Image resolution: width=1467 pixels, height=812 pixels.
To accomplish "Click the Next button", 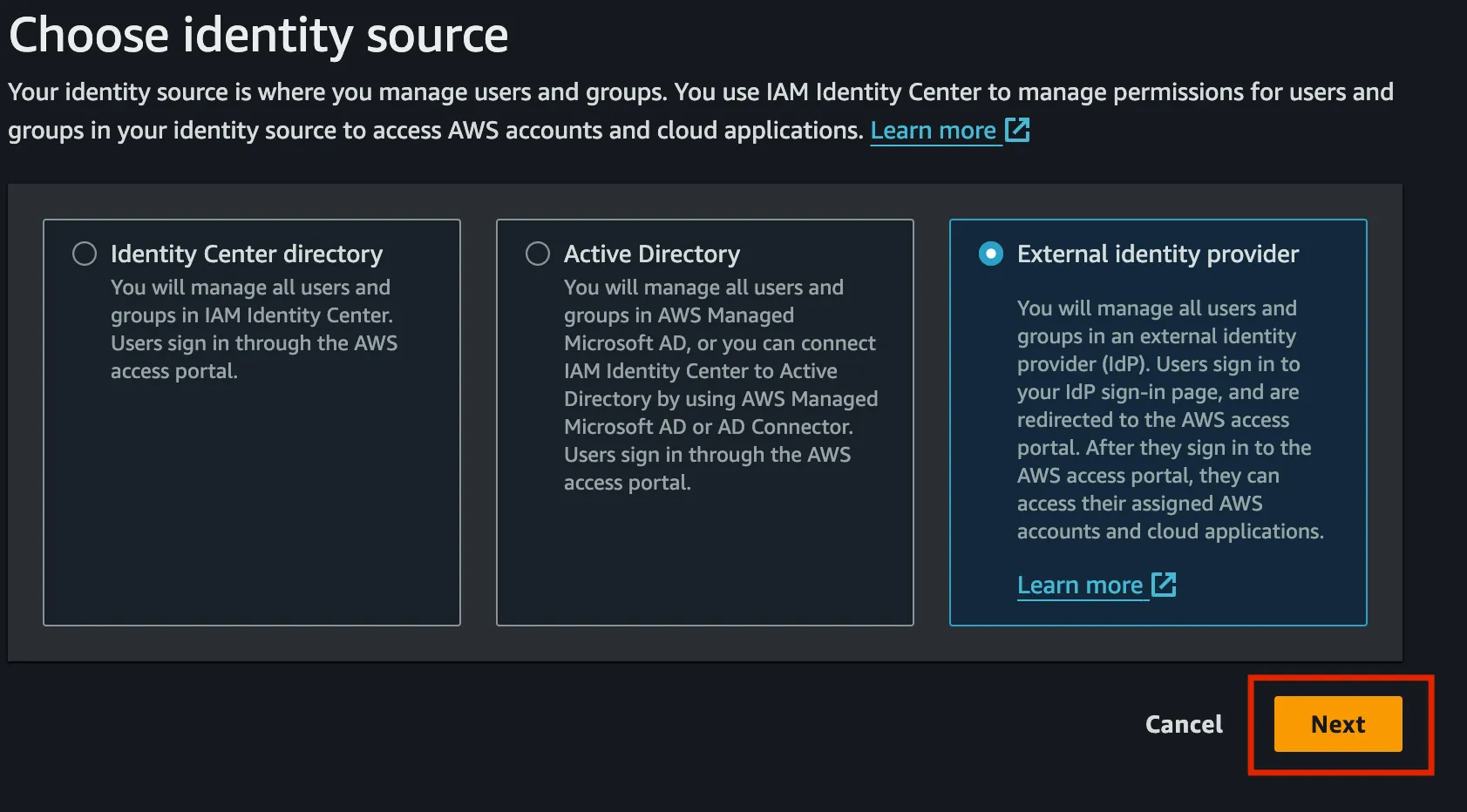I will point(1338,724).
